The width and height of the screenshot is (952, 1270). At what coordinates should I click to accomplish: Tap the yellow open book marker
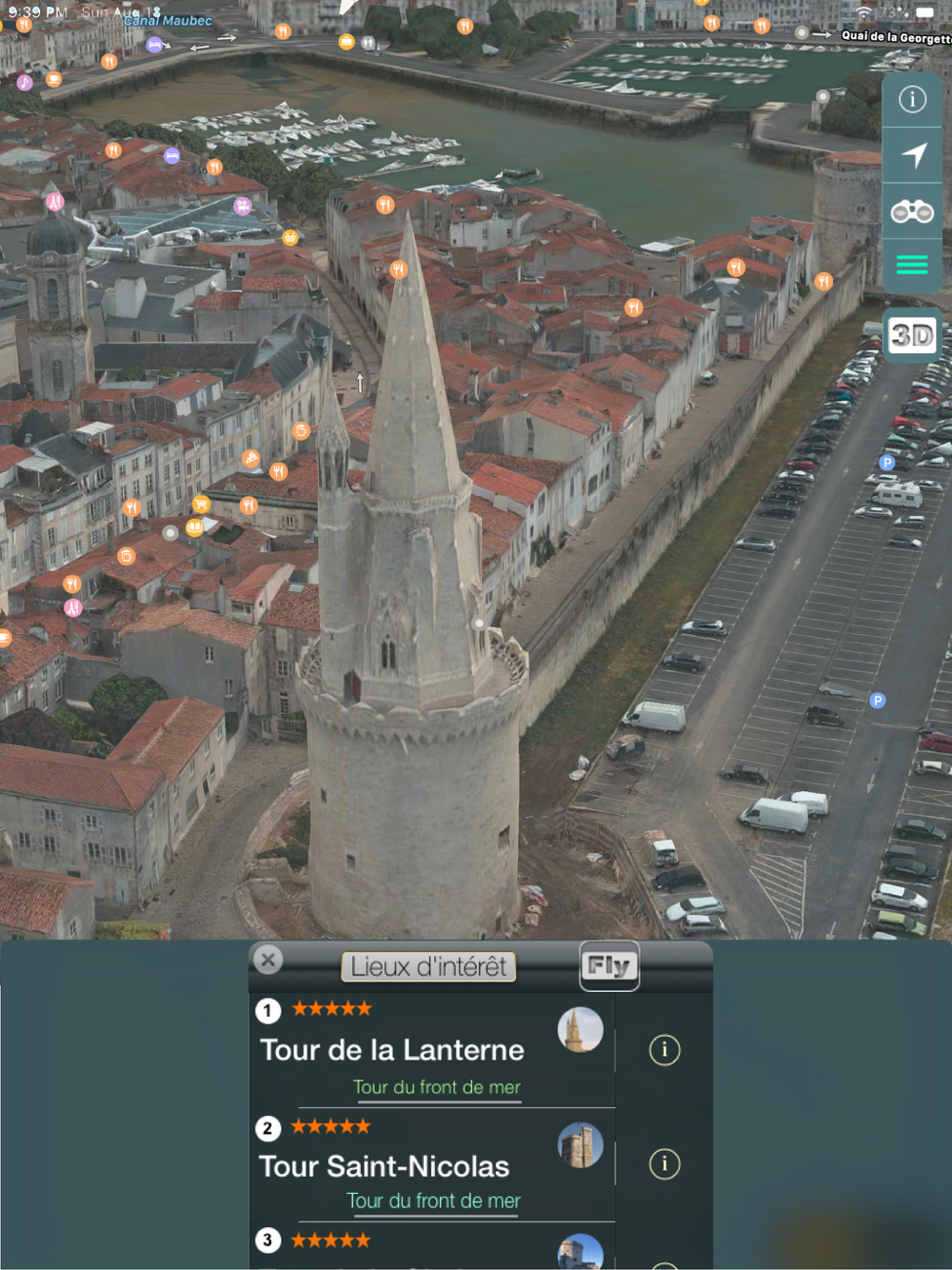[194, 526]
